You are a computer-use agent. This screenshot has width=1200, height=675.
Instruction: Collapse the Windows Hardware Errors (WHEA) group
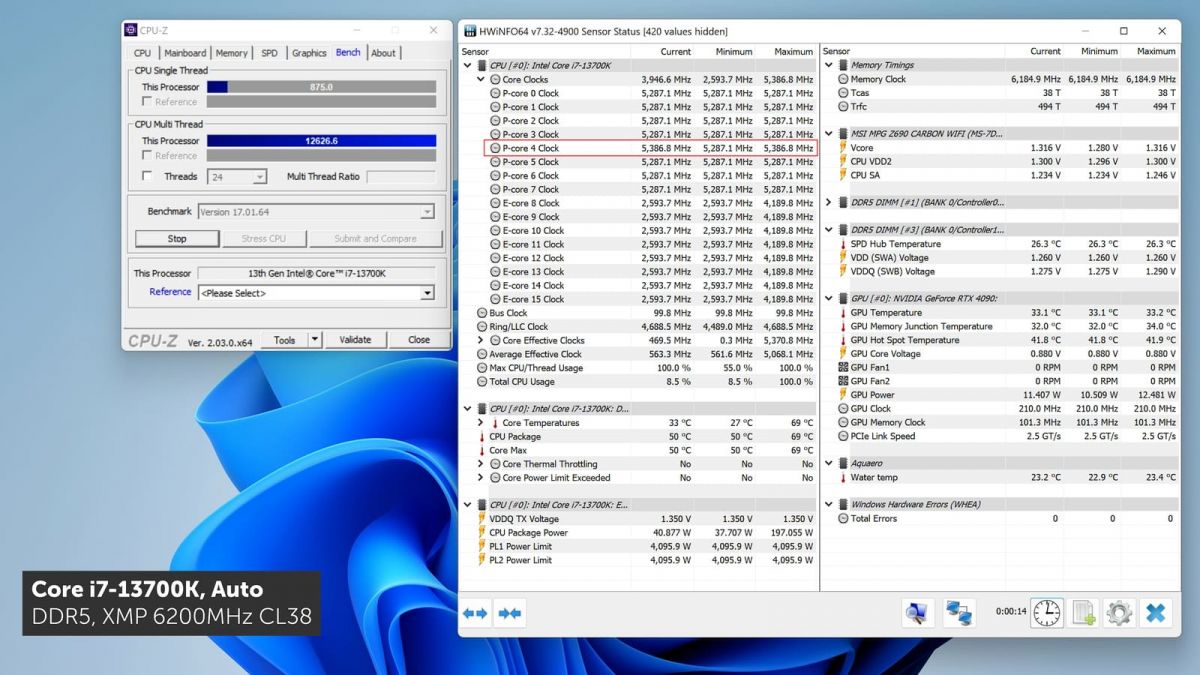[828, 505]
